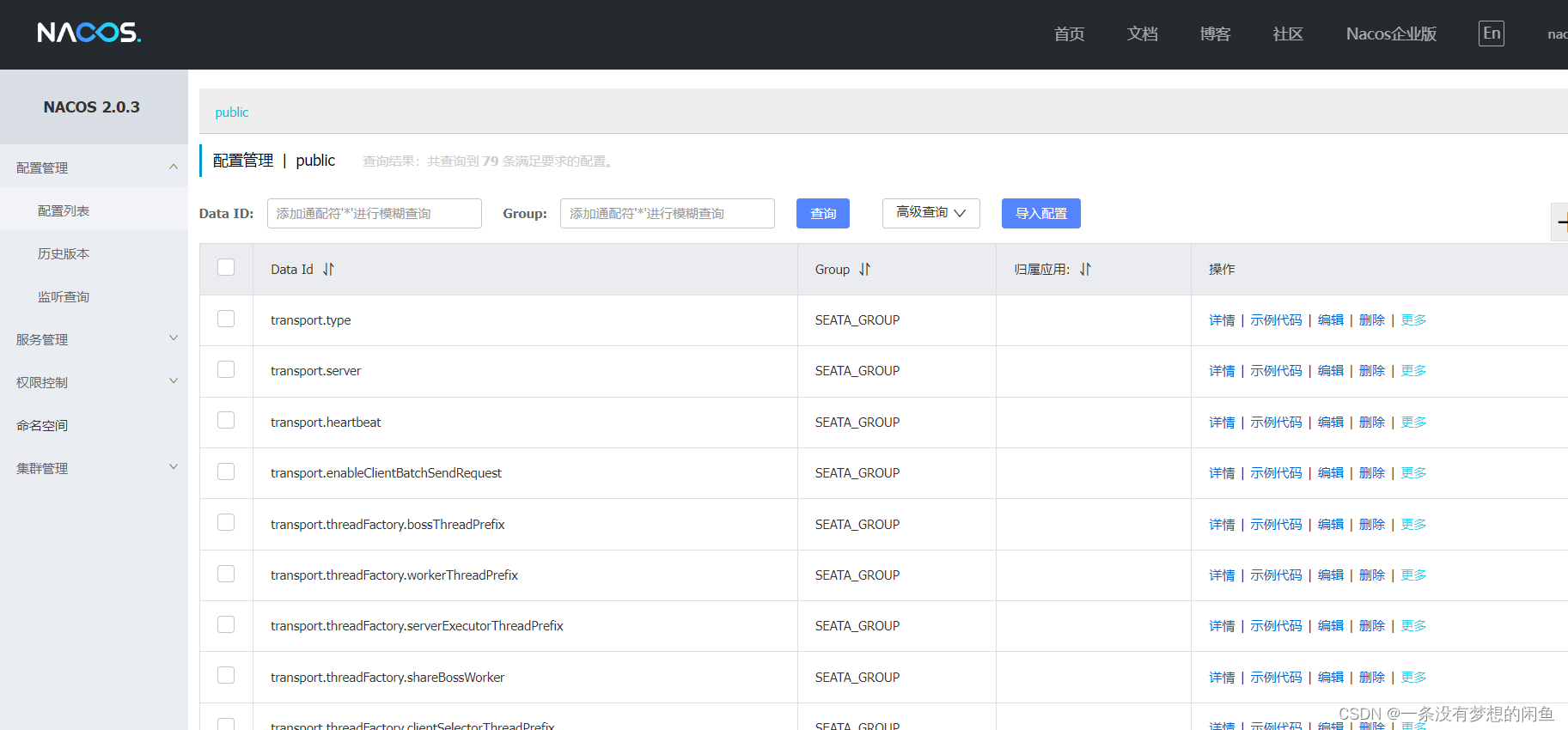Open 更多 for transport.threadFactory.shareBossWorker
1568x730 pixels.
coord(1413,678)
